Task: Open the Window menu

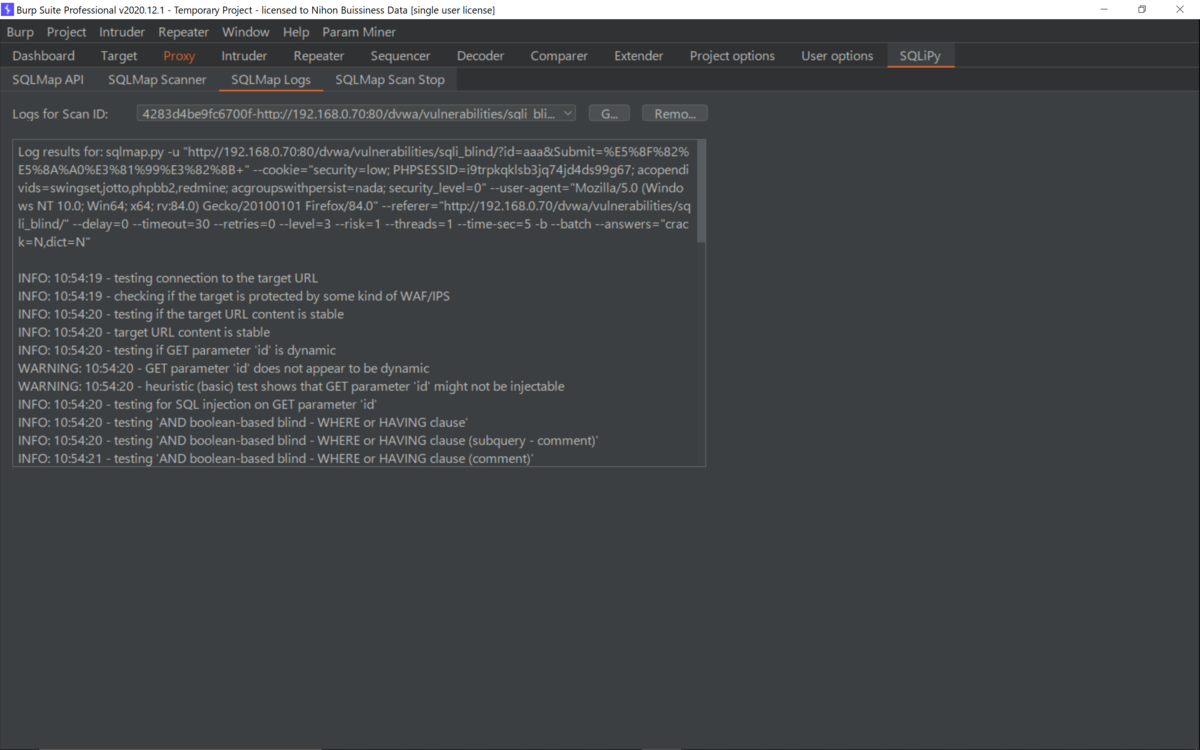Action: tap(246, 32)
